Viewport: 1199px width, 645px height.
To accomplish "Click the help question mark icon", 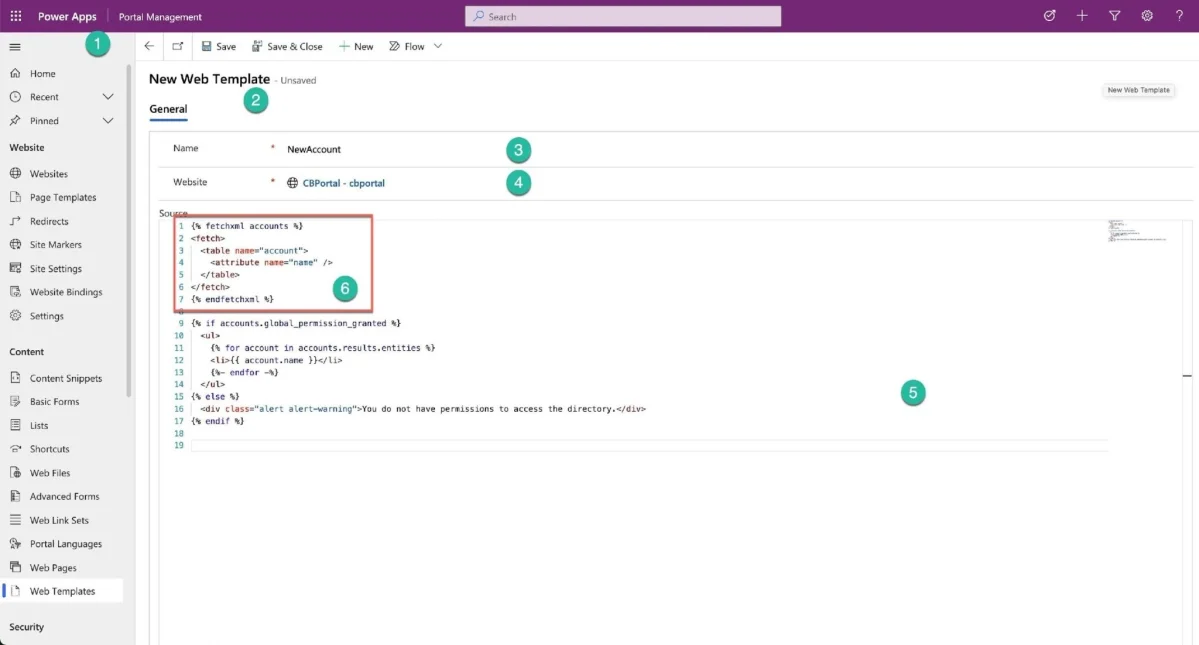I will coord(1179,16).
